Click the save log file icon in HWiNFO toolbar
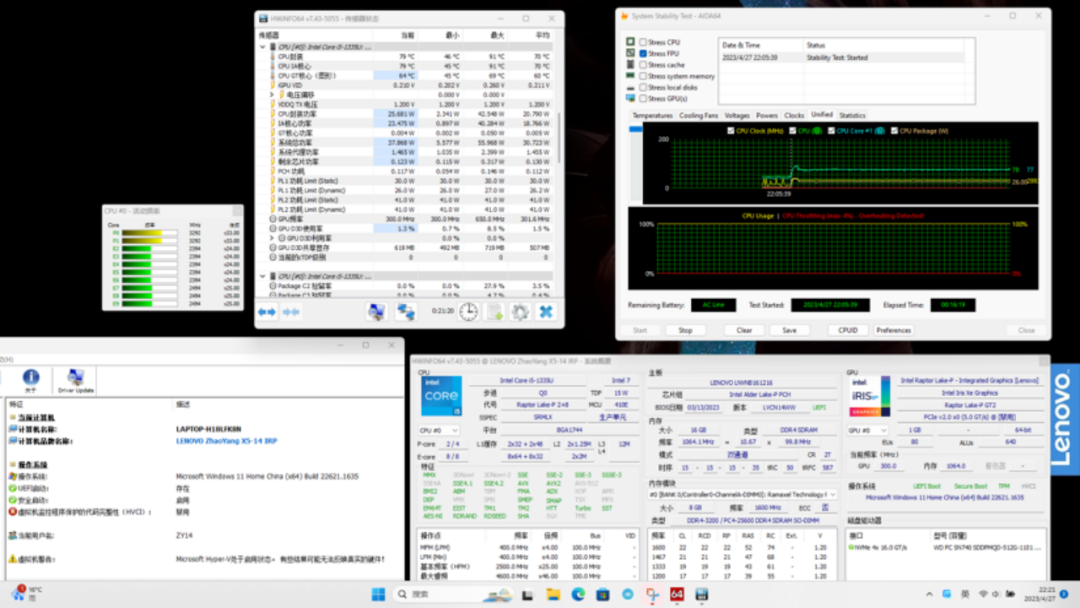Image resolution: width=1080 pixels, height=608 pixels. [x=495, y=312]
